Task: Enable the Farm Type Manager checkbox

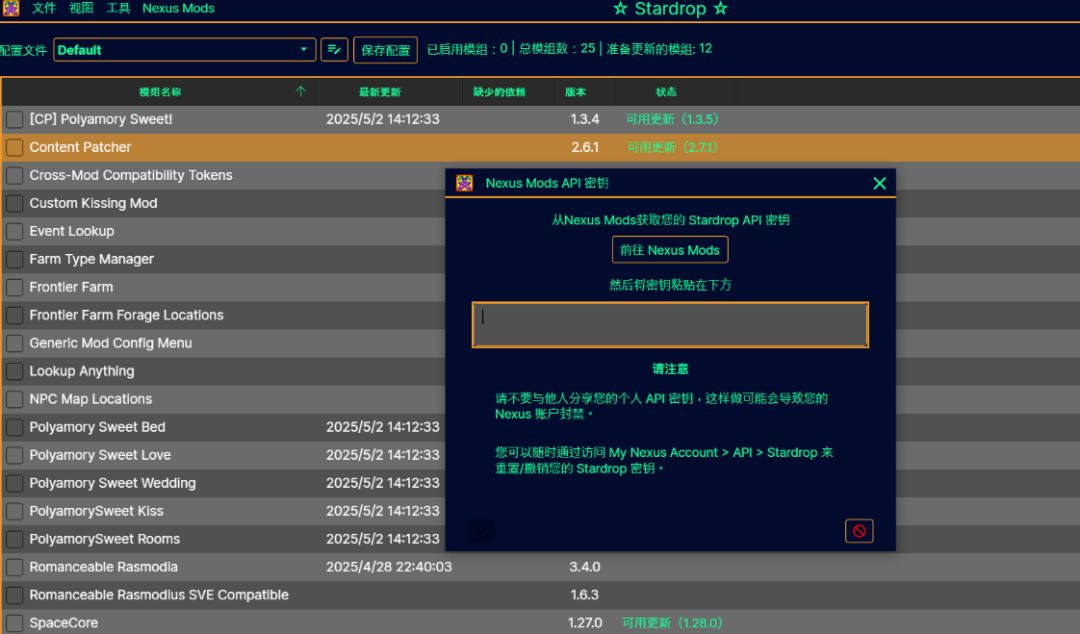Action: [x=14, y=259]
